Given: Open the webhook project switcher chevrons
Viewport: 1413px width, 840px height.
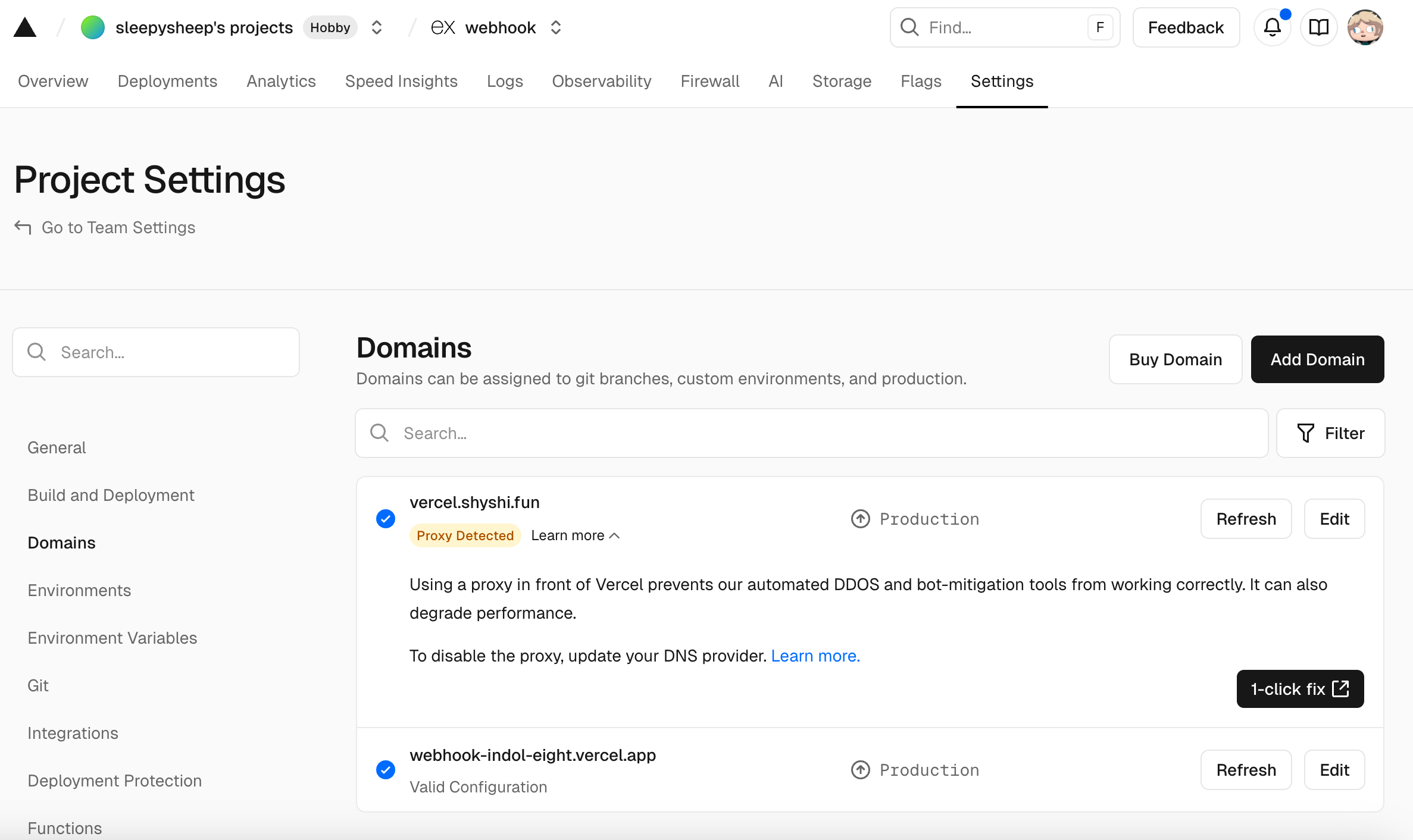Looking at the screenshot, I should (x=555, y=27).
